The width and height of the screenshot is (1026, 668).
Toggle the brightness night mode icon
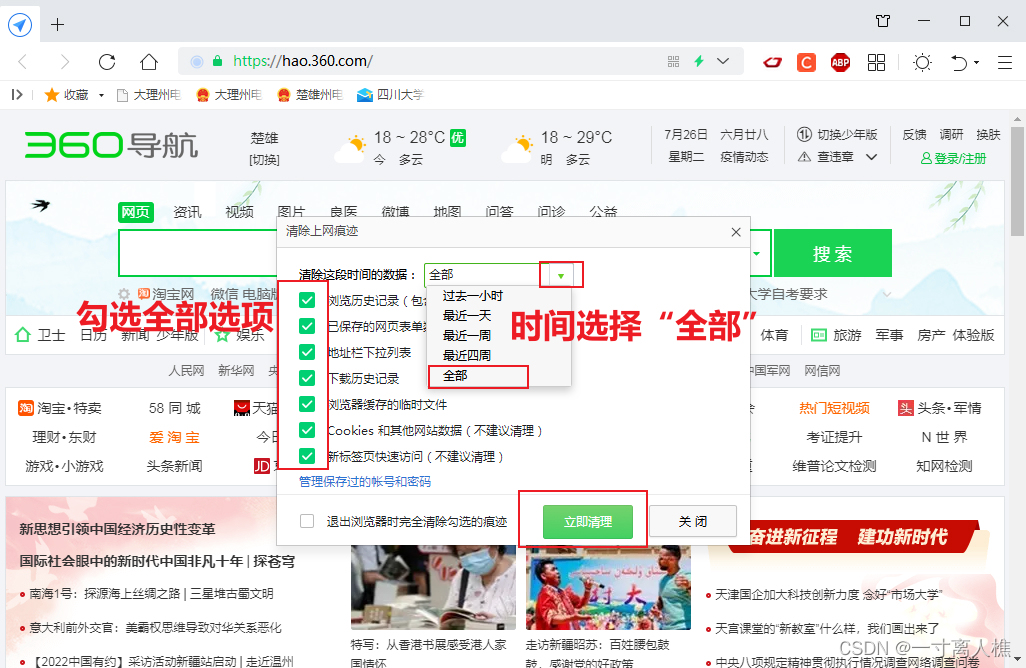[923, 62]
